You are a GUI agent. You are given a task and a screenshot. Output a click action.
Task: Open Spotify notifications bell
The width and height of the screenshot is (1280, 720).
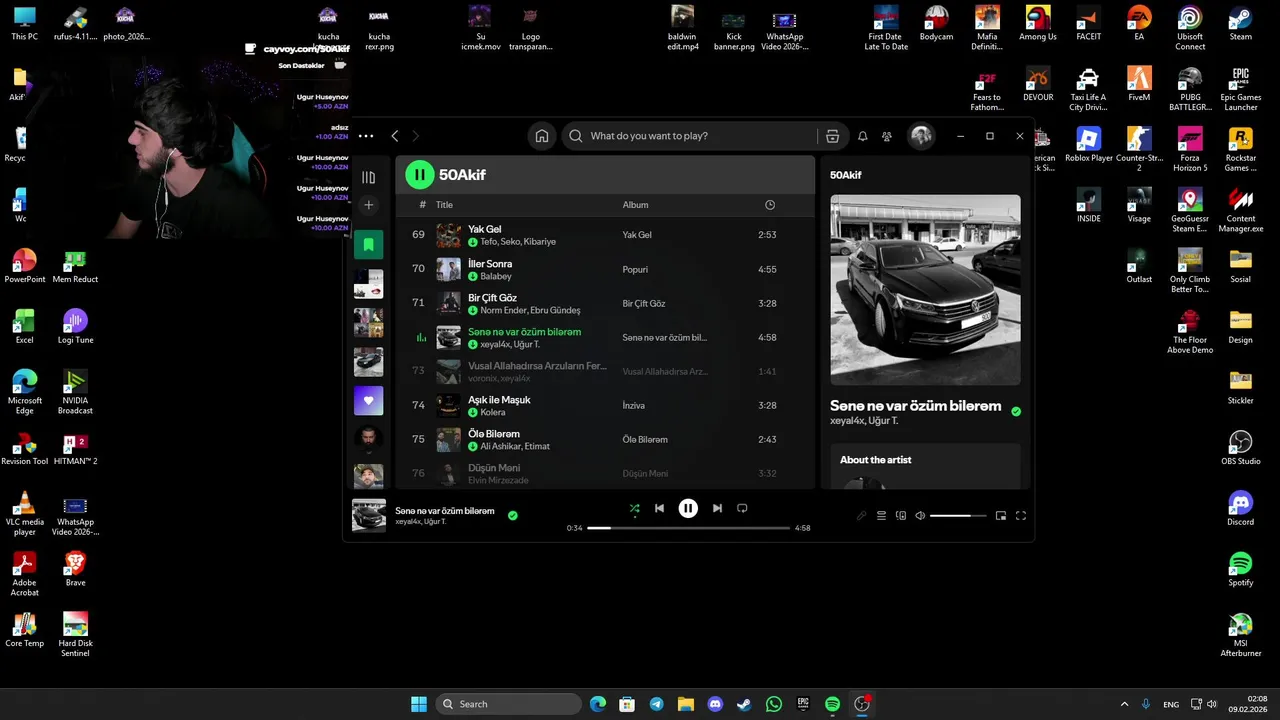pyautogui.click(x=863, y=136)
